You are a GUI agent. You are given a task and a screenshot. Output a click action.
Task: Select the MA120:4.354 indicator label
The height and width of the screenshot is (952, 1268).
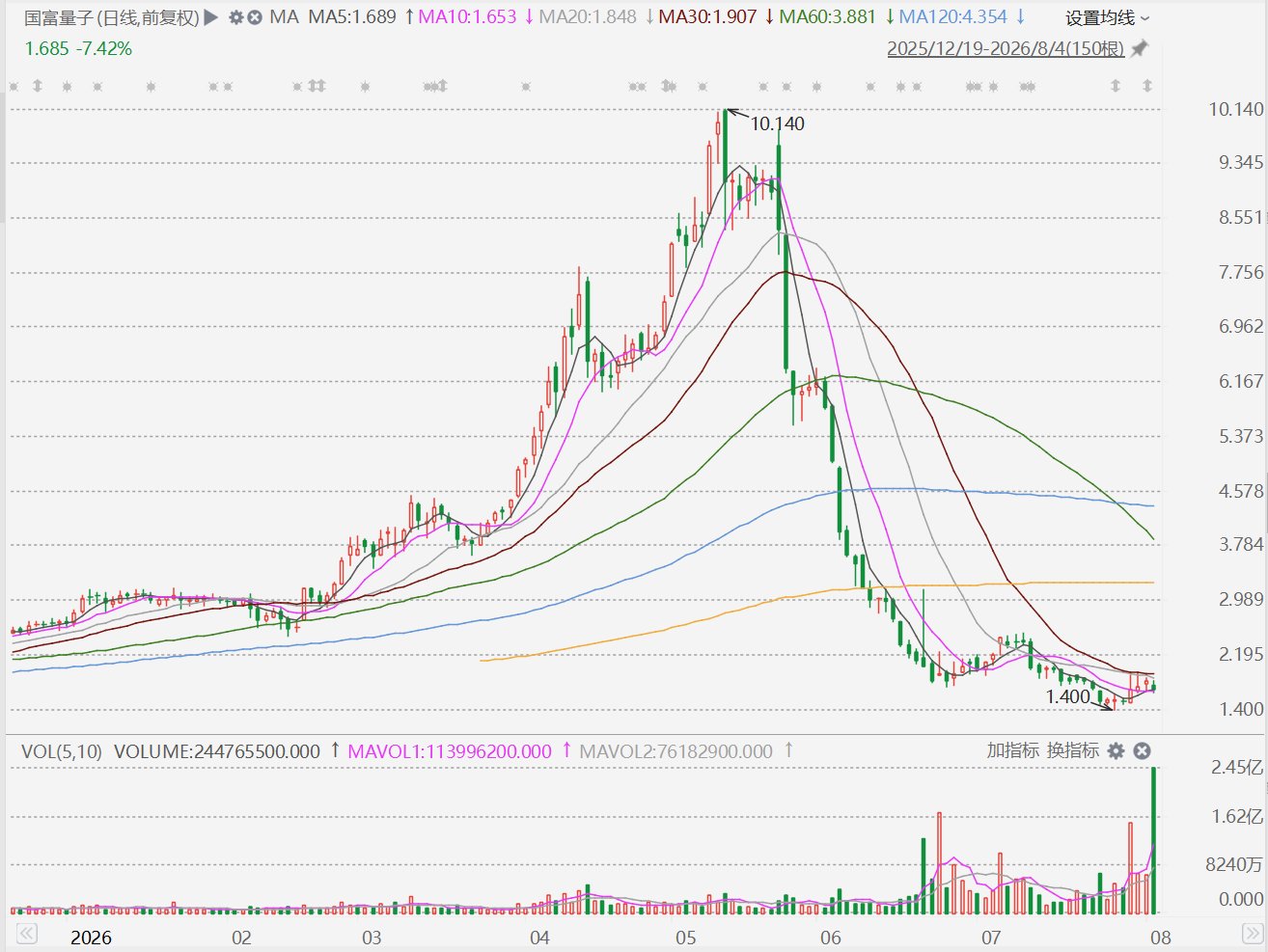953,17
